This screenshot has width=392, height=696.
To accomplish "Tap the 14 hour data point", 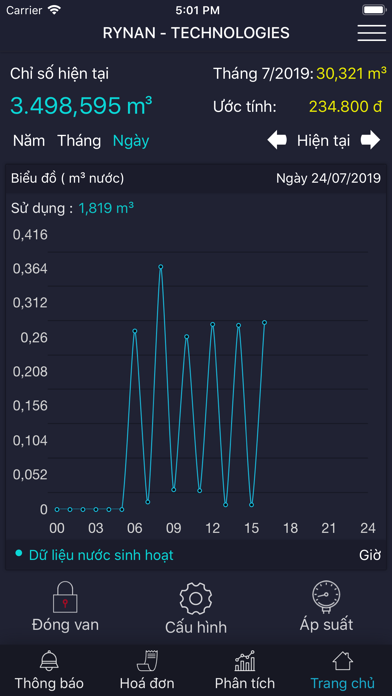I will coord(238,325).
